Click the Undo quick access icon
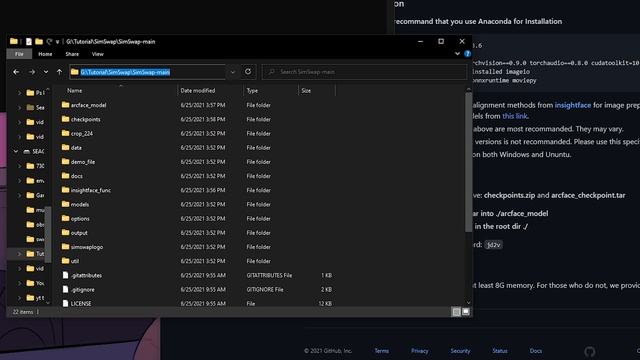Screen dimensions: 640x360 (x=49, y=41)
